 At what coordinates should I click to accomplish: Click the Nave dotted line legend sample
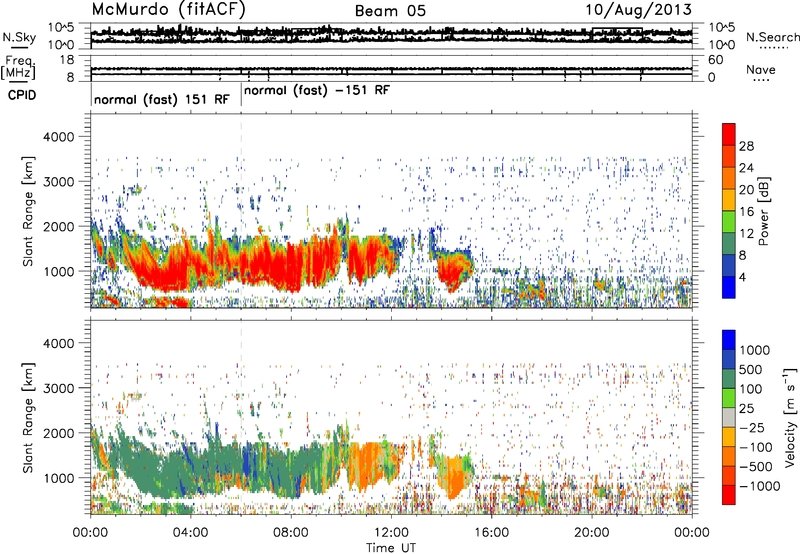click(762, 81)
